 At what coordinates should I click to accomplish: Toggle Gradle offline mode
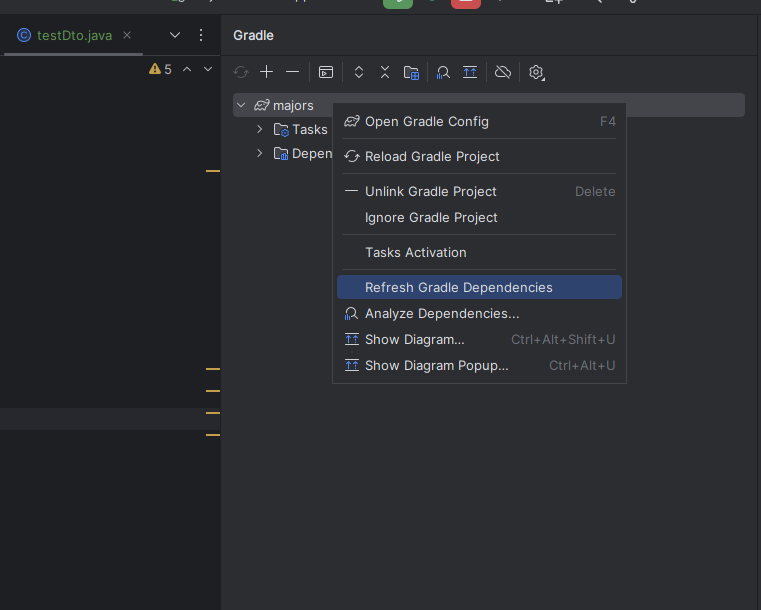click(x=503, y=72)
